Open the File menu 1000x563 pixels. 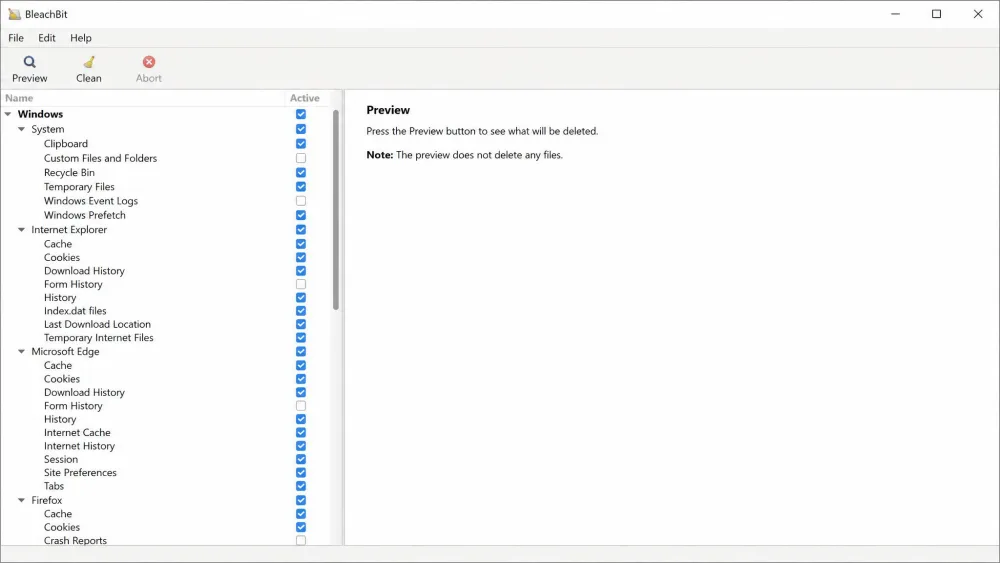click(x=16, y=38)
